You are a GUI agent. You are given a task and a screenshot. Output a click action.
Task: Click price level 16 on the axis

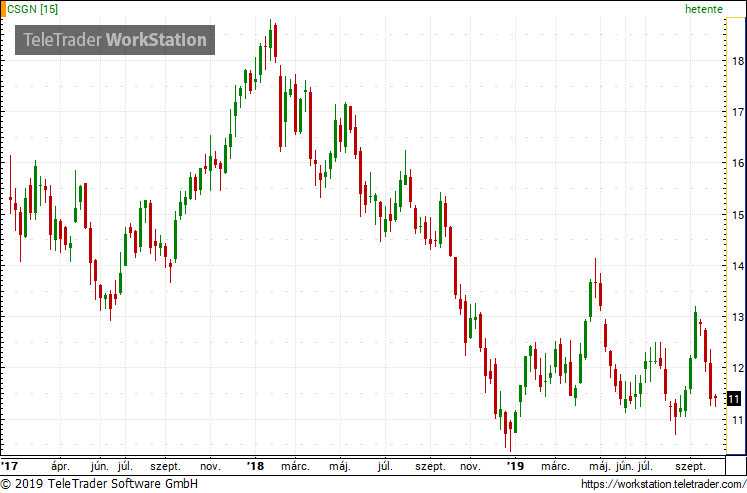(x=738, y=163)
